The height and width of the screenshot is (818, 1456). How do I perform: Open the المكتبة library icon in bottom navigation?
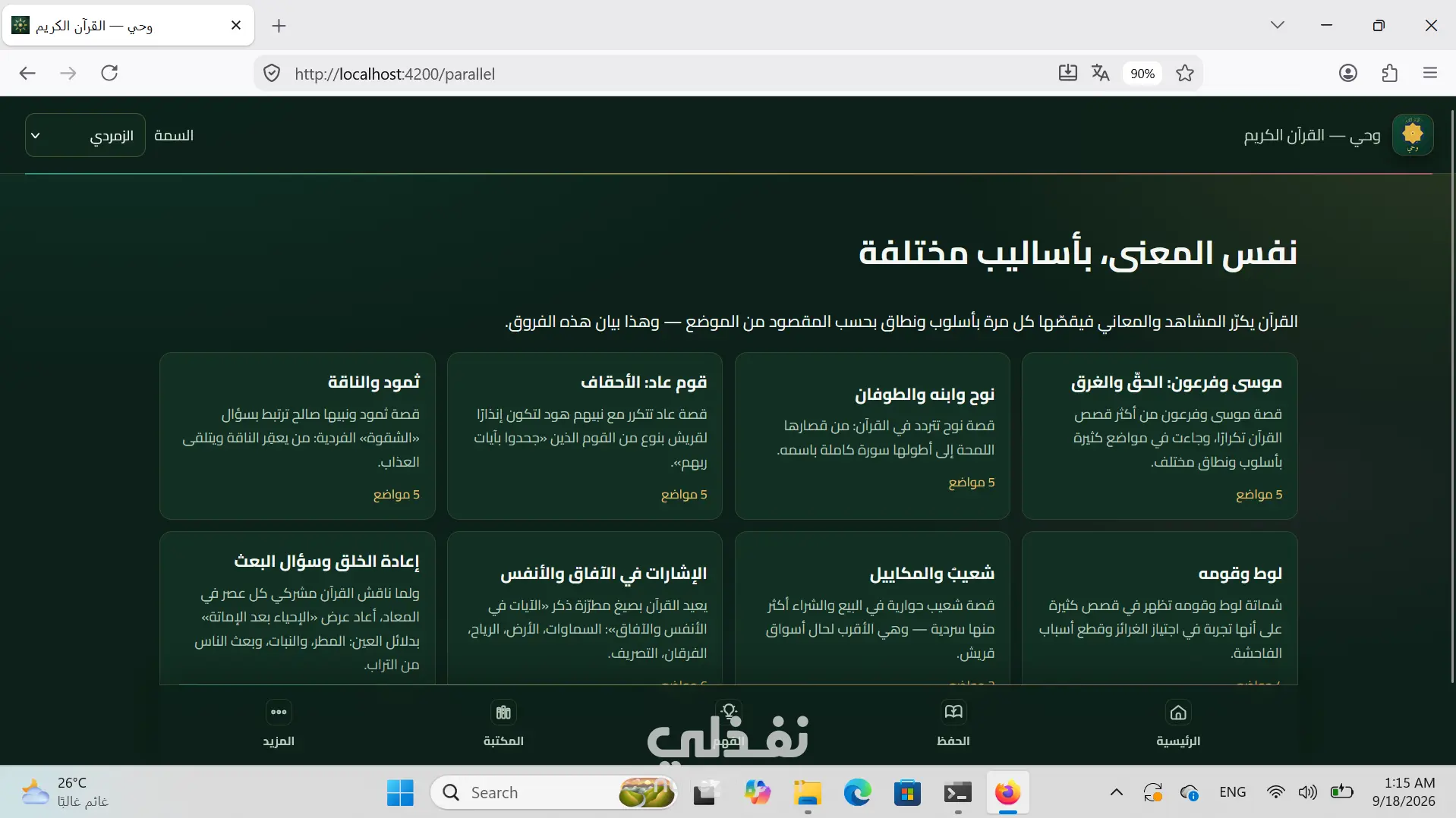pos(503,713)
